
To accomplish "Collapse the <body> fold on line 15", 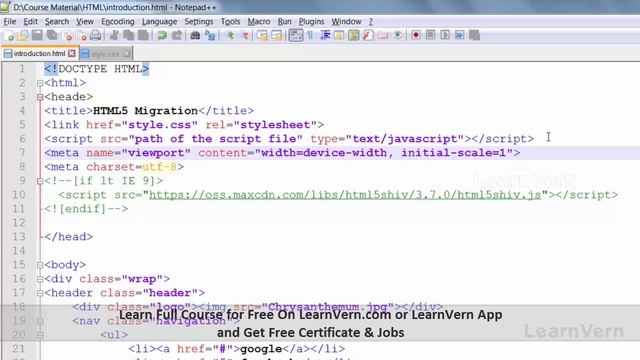I will 40,265.
